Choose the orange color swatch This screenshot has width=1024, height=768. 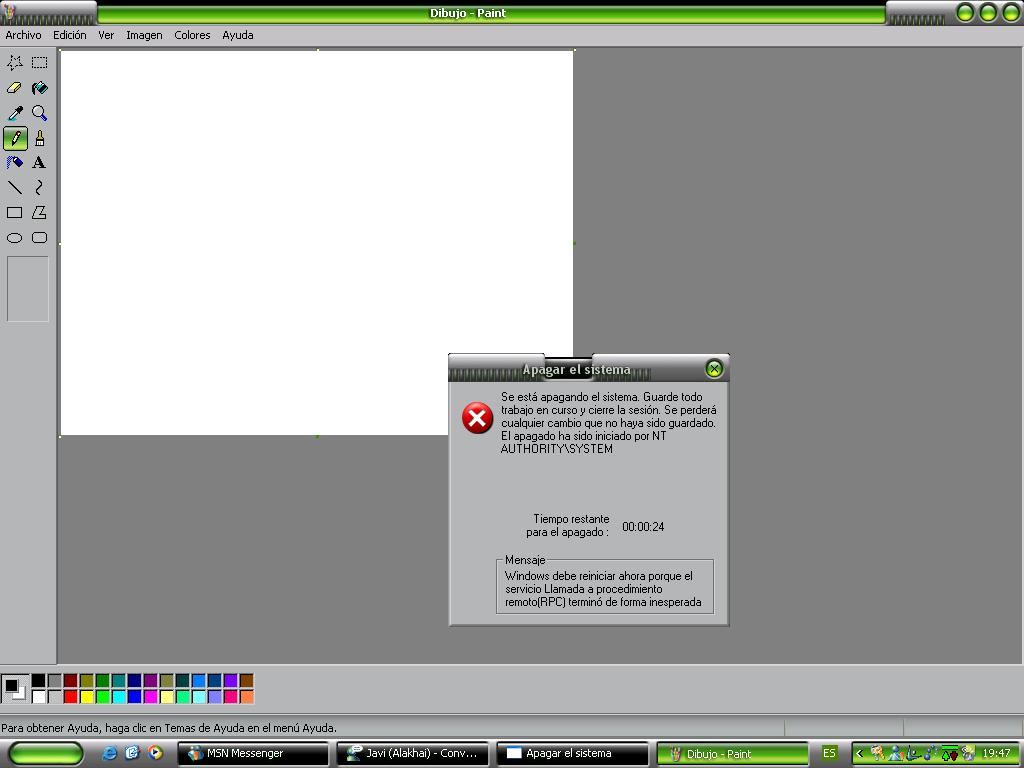(x=246, y=697)
